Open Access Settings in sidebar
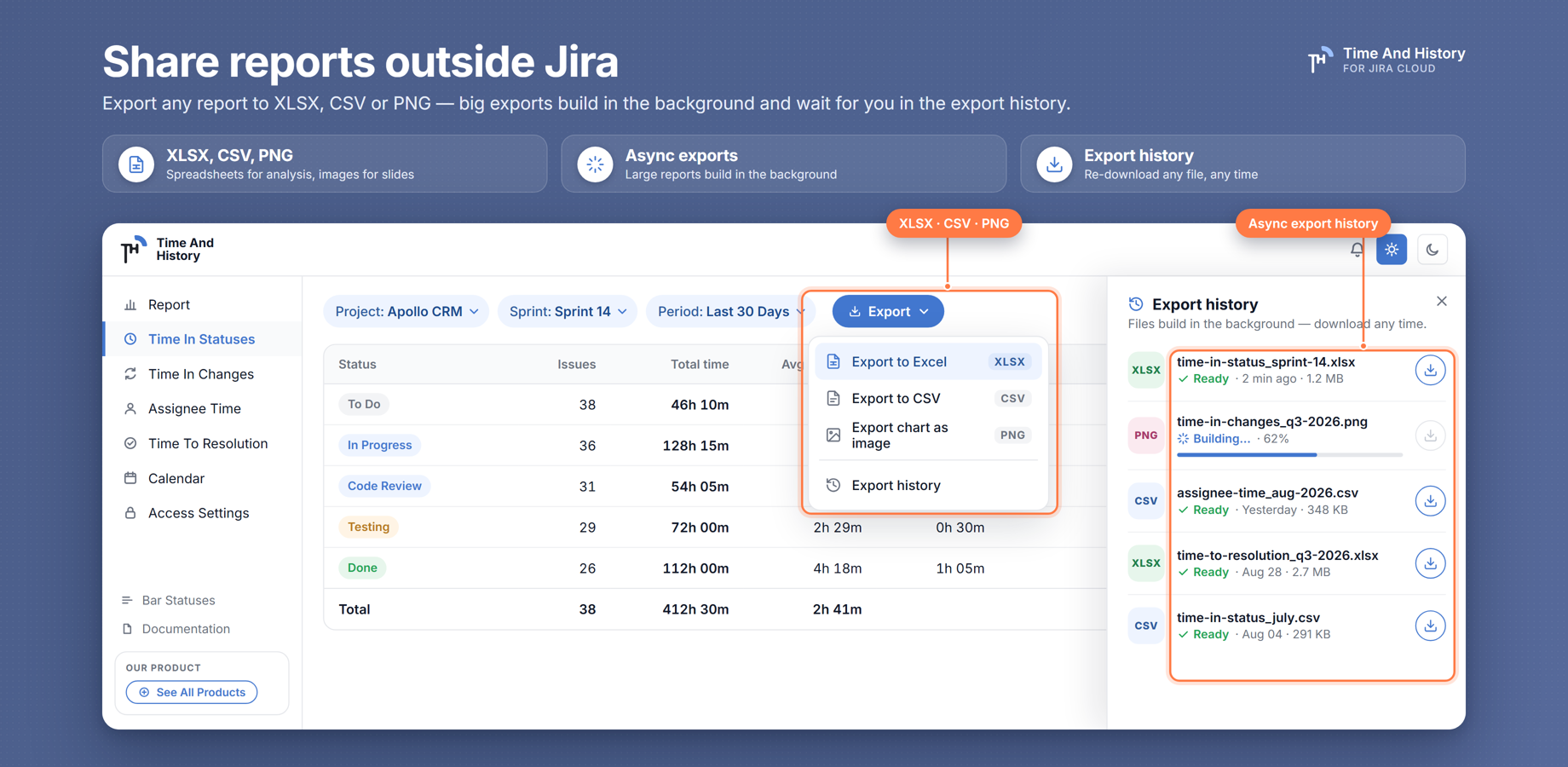1568x767 pixels. 203,513
